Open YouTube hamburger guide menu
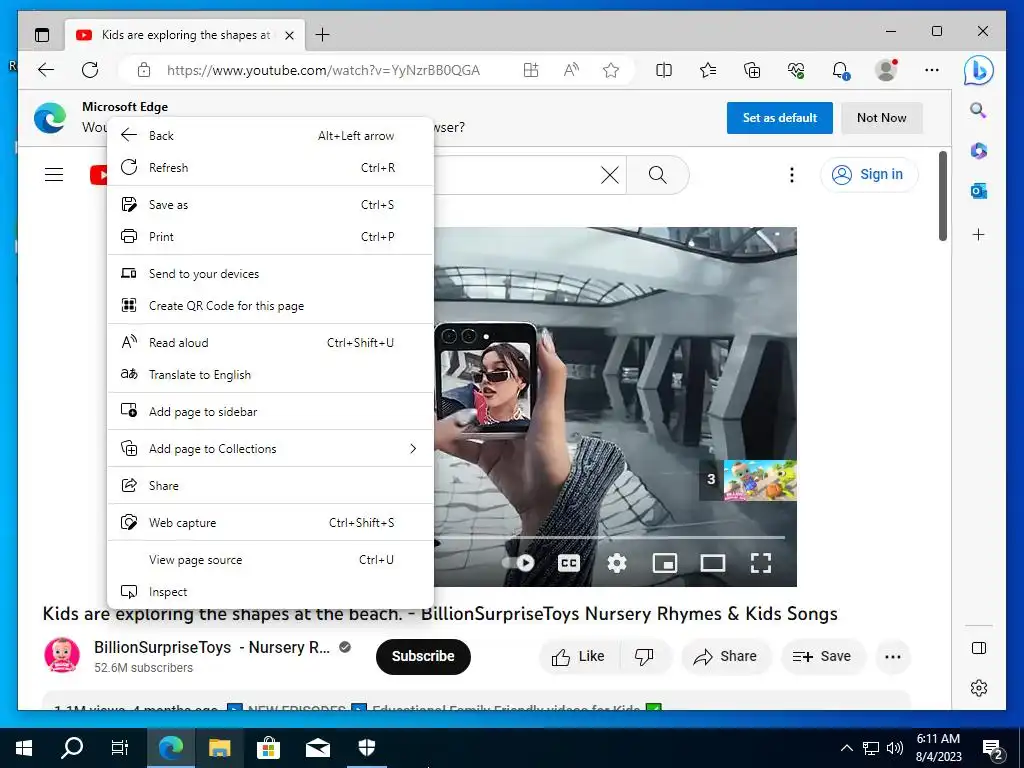 point(54,174)
